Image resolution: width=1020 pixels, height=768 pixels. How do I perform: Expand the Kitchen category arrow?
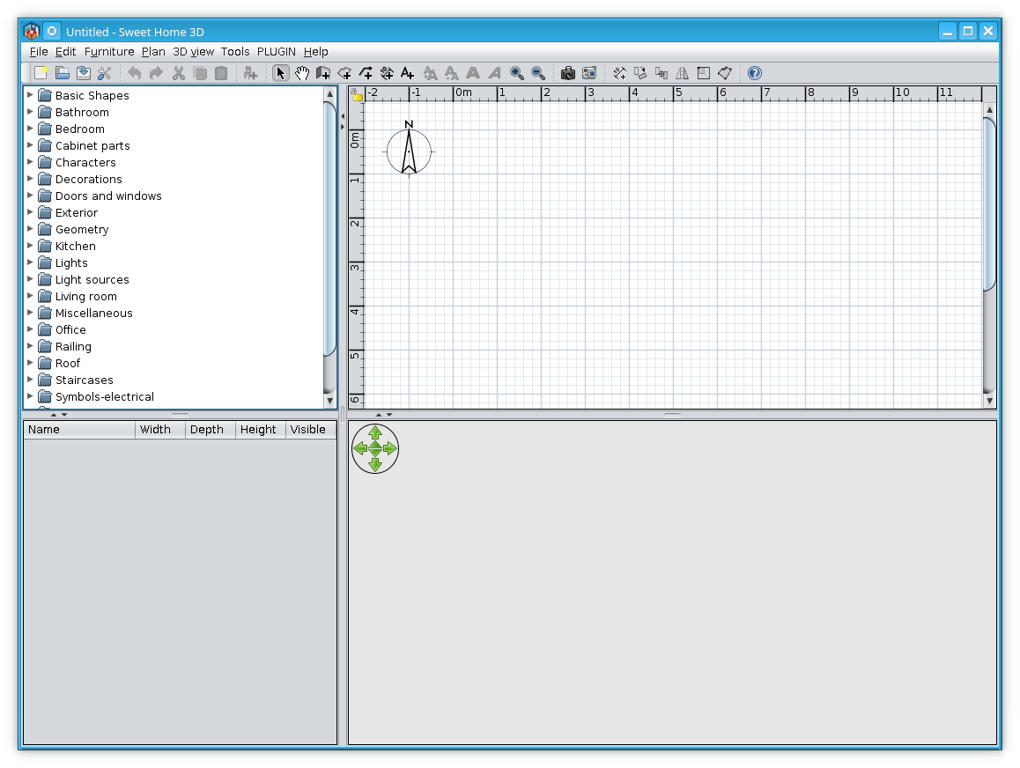tap(30, 245)
